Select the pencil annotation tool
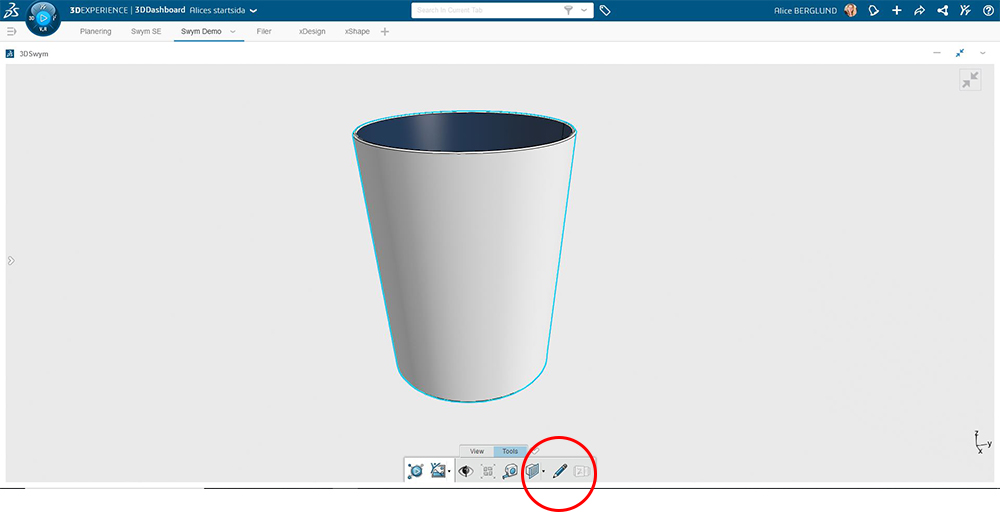 point(560,470)
